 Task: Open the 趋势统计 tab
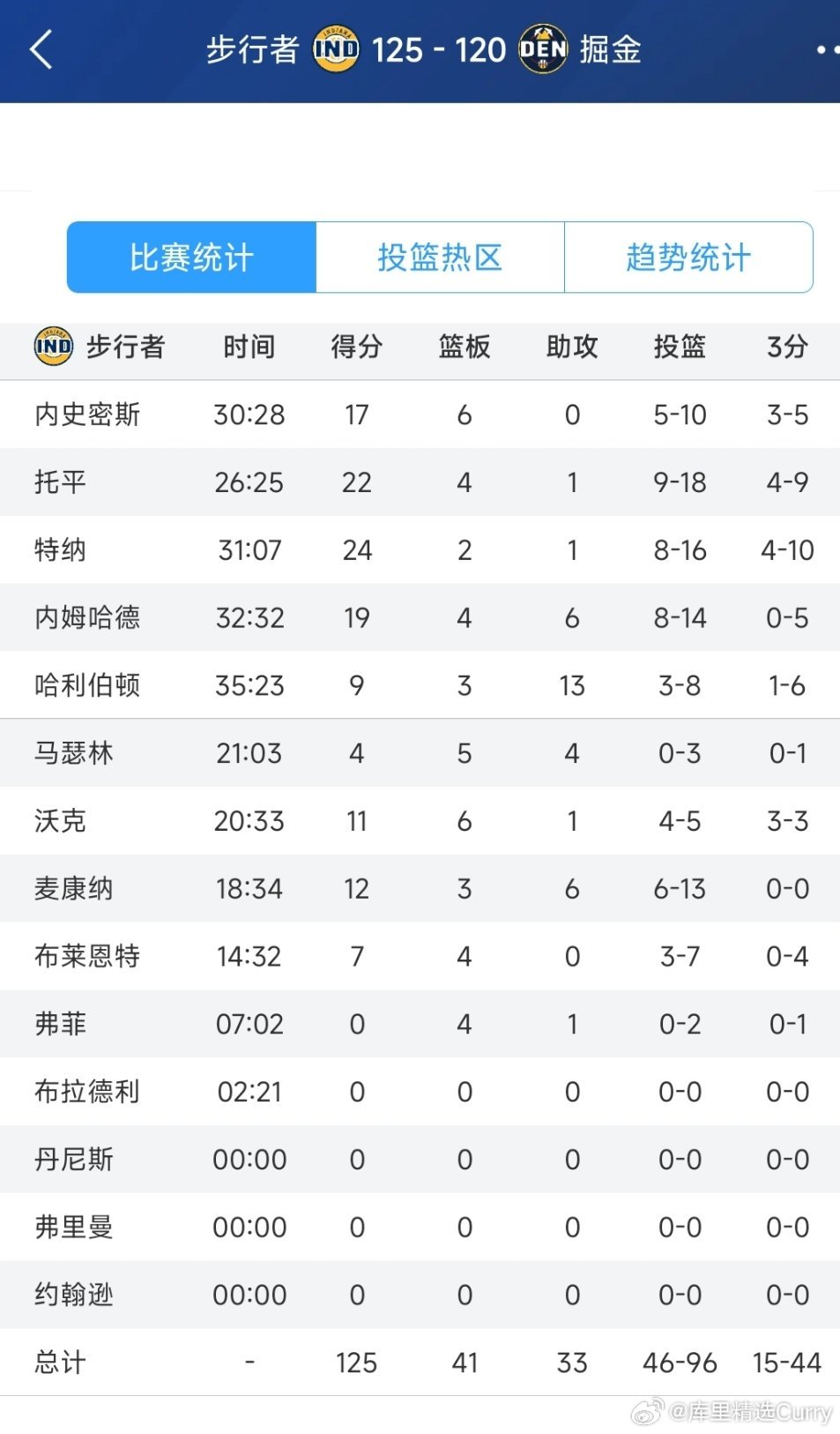point(688,258)
